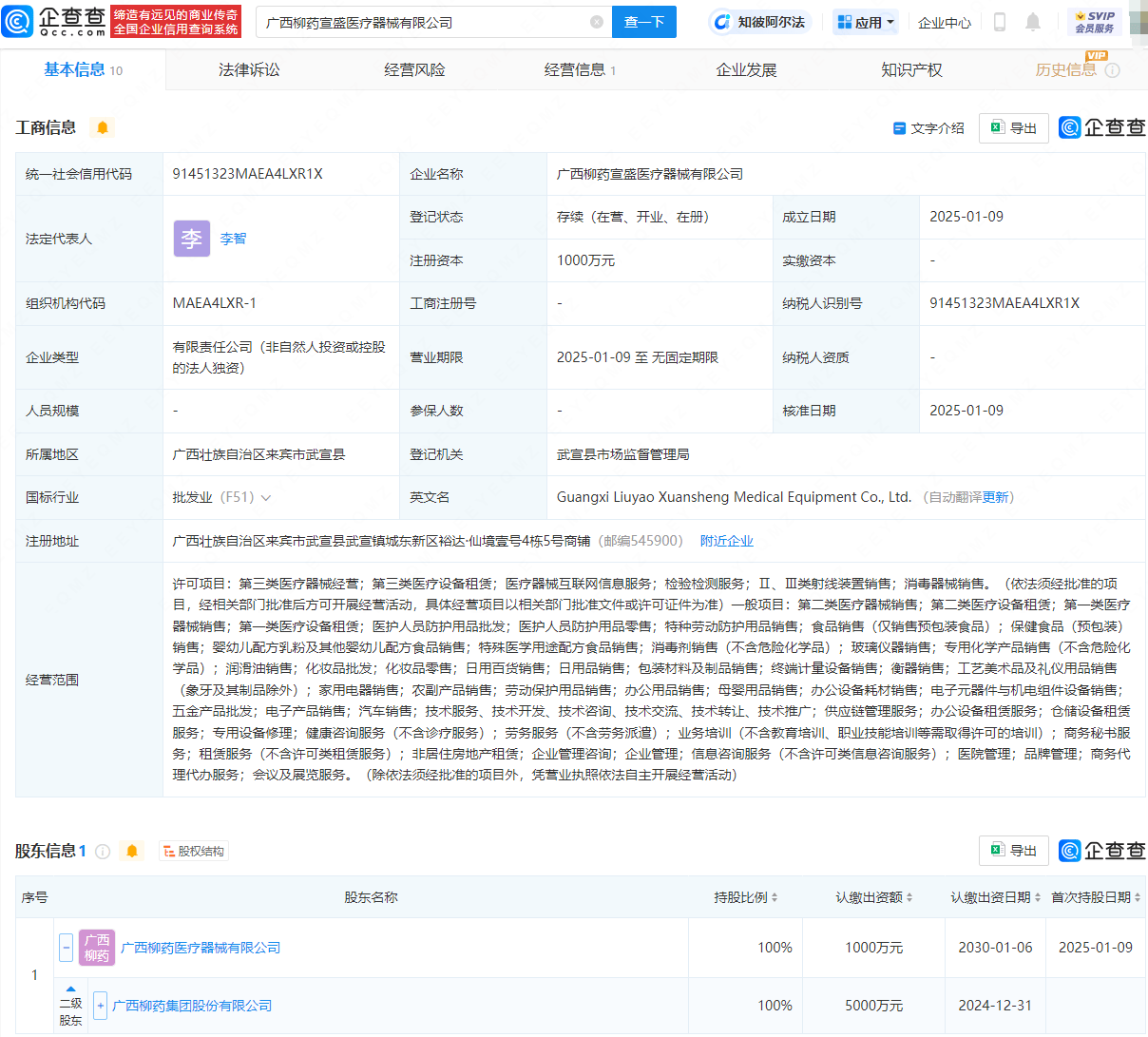Open the 经营信息 tab
The width and height of the screenshot is (1148, 1037).
coord(580,70)
